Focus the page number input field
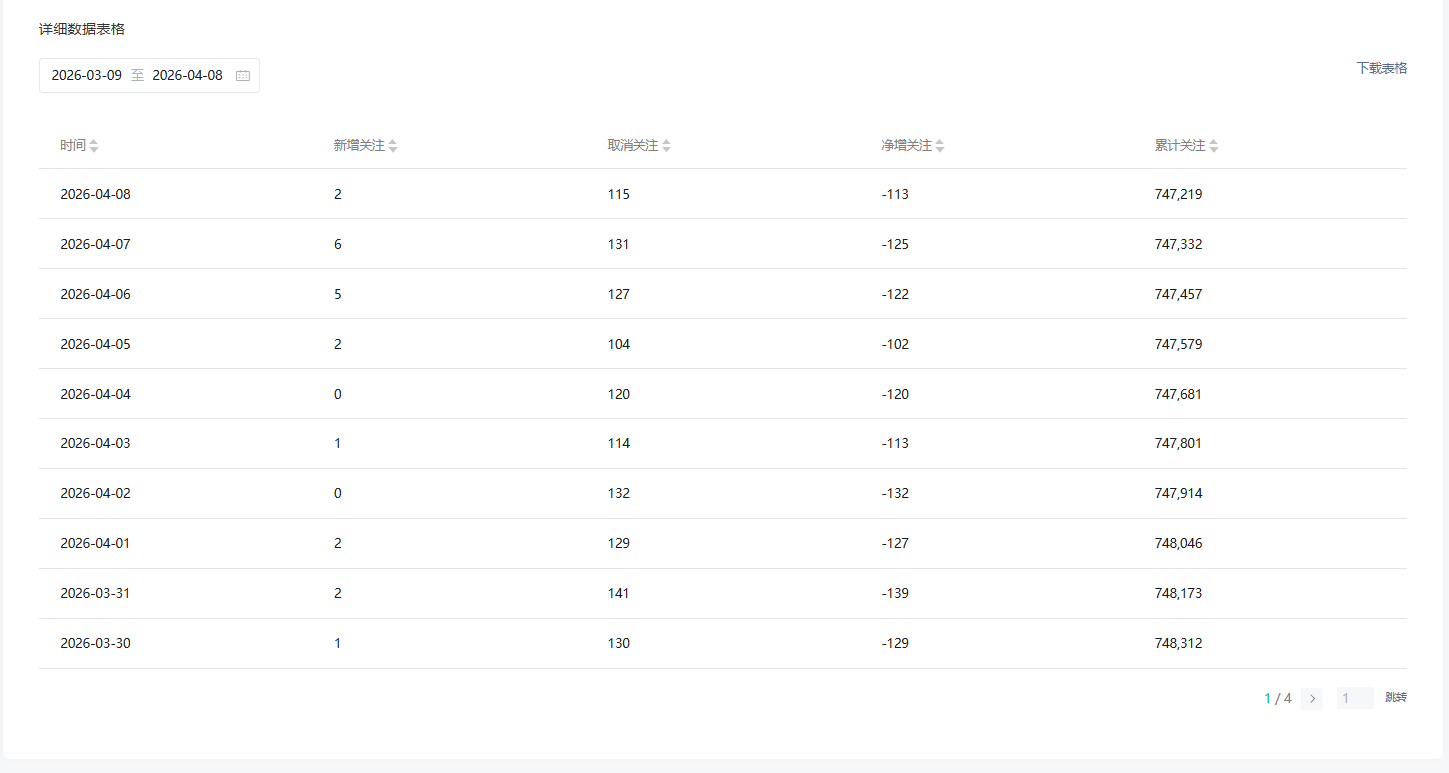1449x773 pixels. click(x=1354, y=698)
